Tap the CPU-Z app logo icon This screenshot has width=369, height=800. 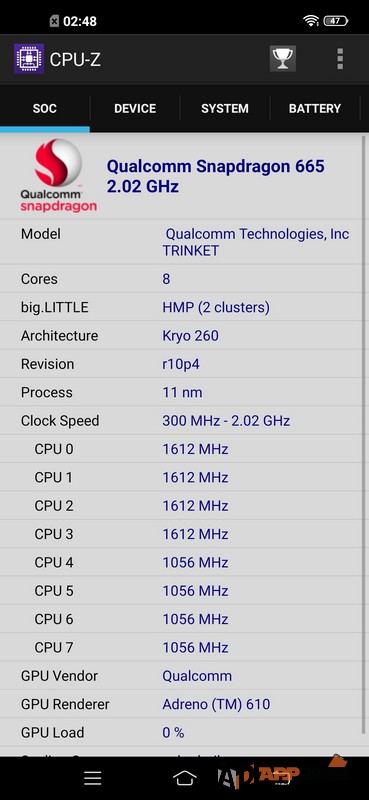pyautogui.click(x=29, y=59)
